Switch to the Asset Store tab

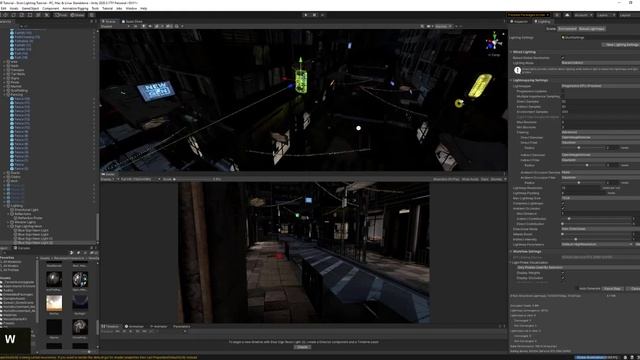pos(132,22)
